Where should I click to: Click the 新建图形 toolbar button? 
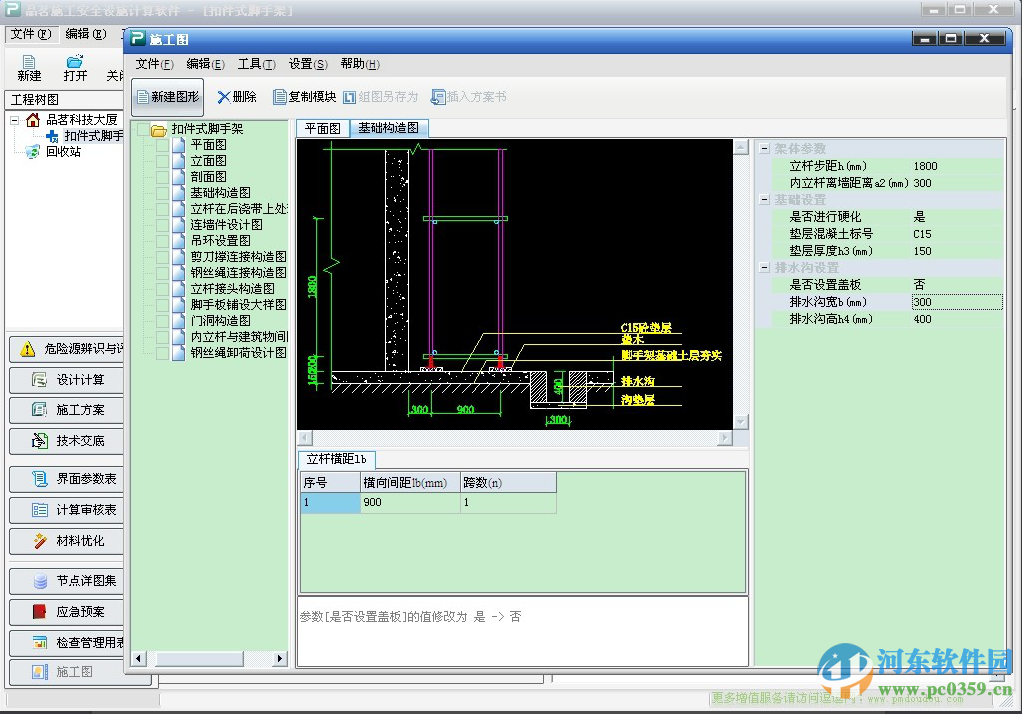[x=168, y=97]
